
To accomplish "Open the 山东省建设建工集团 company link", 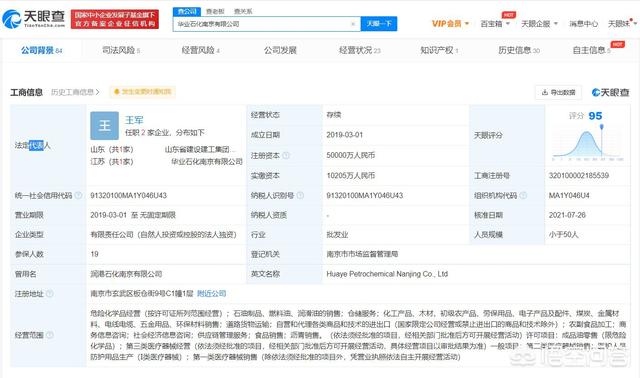I will click(200, 149).
